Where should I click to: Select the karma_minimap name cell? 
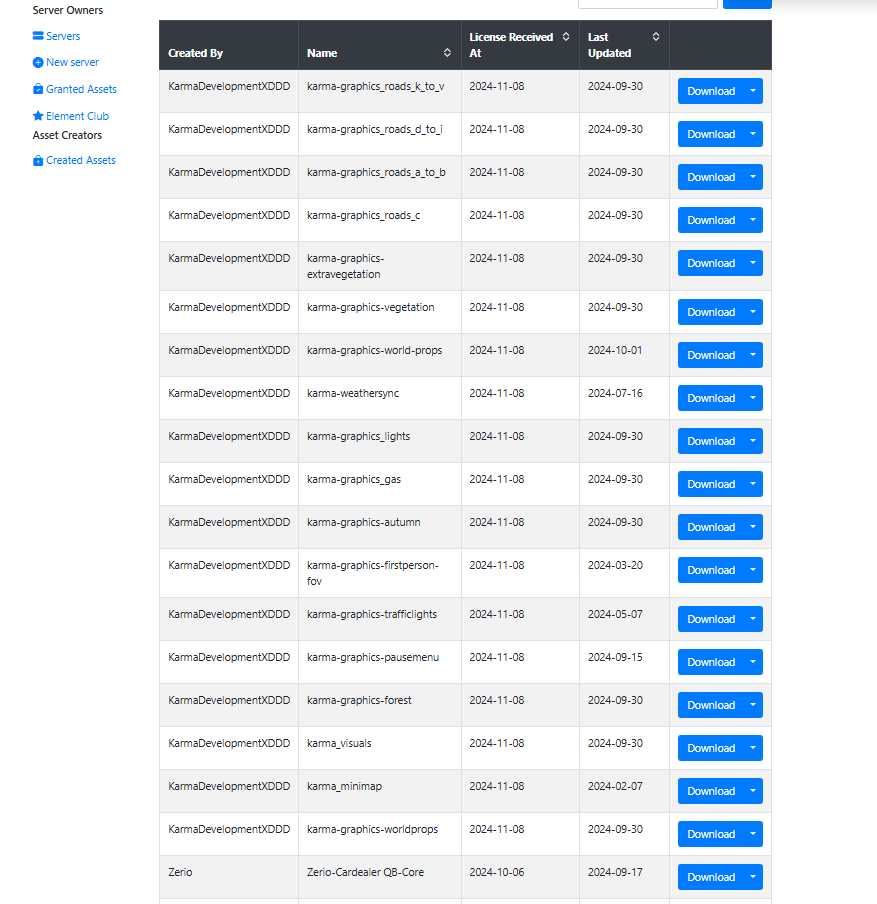(379, 791)
